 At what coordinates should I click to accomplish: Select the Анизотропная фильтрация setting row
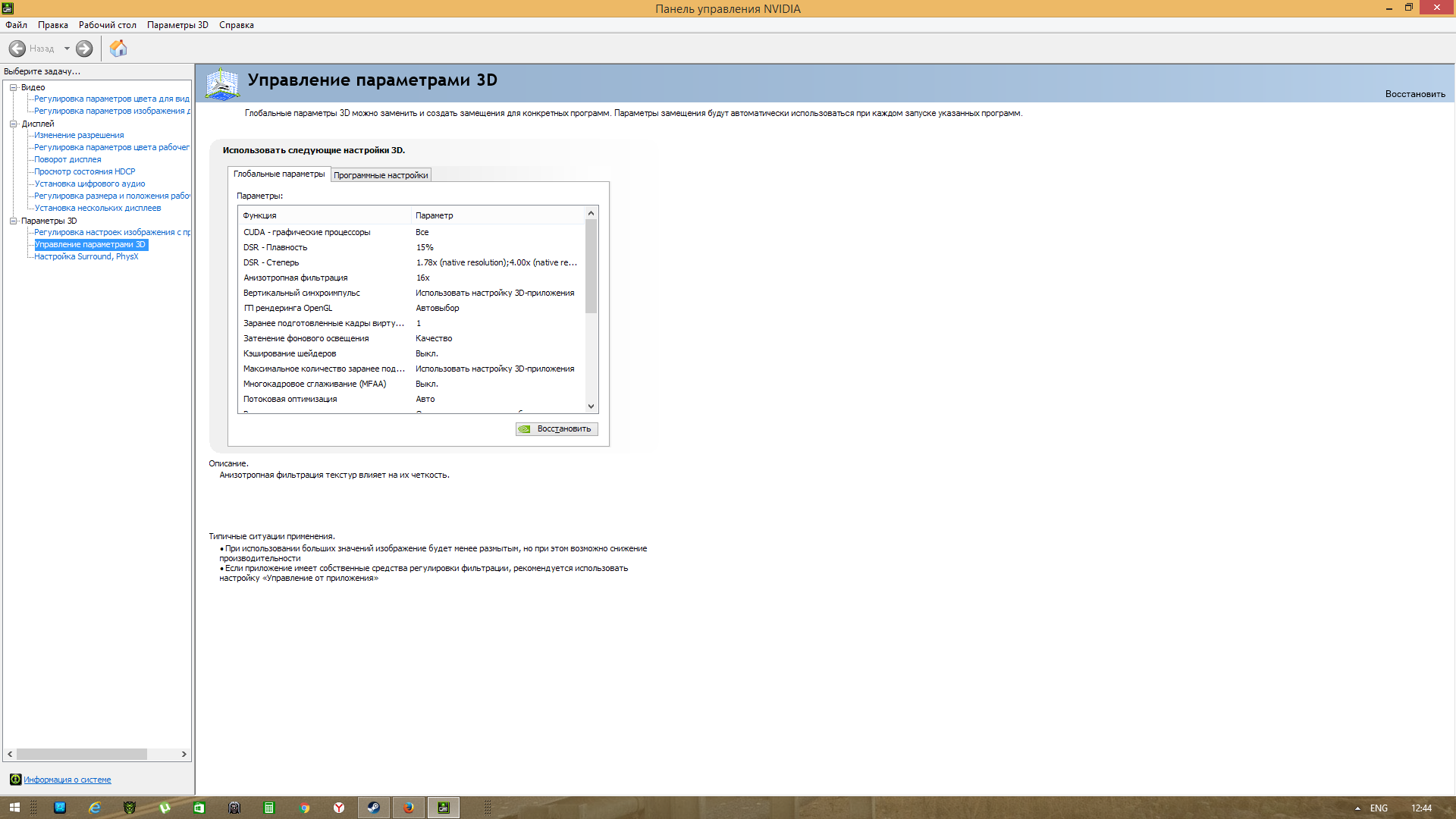pos(296,278)
